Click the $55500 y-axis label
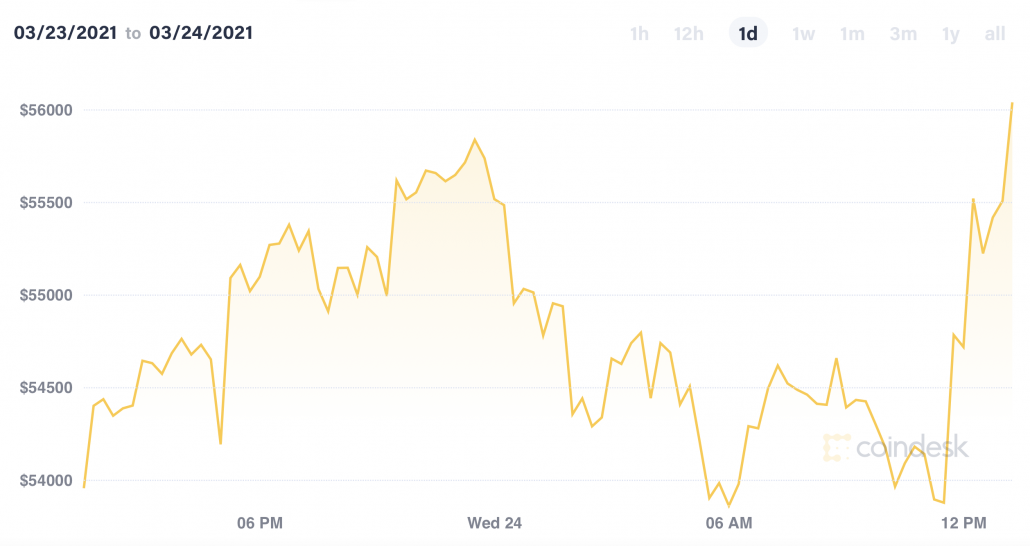This screenshot has width=1030, height=546. 46,203
